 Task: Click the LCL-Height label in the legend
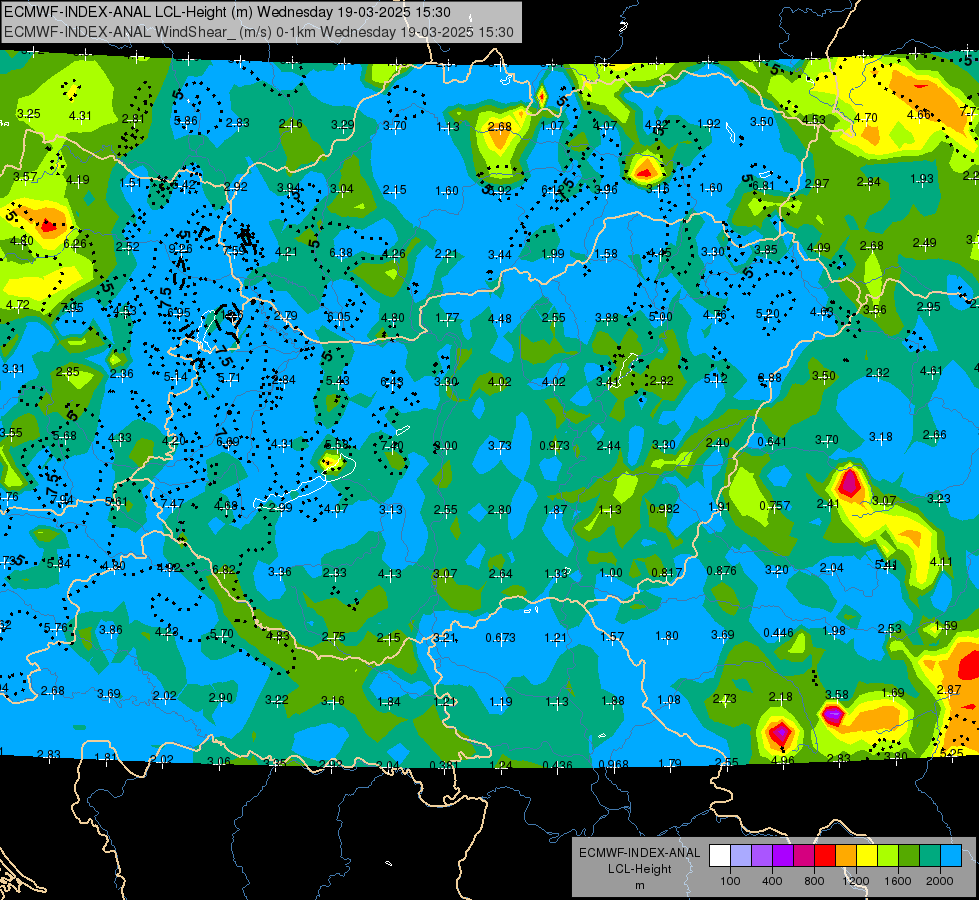(639, 869)
